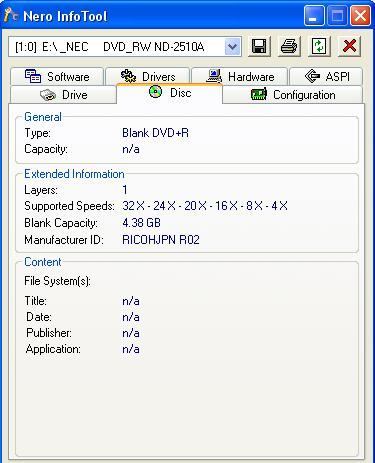
Task: Select the NEC DVD_RW ND-2510A drive field
Action: coord(125,47)
